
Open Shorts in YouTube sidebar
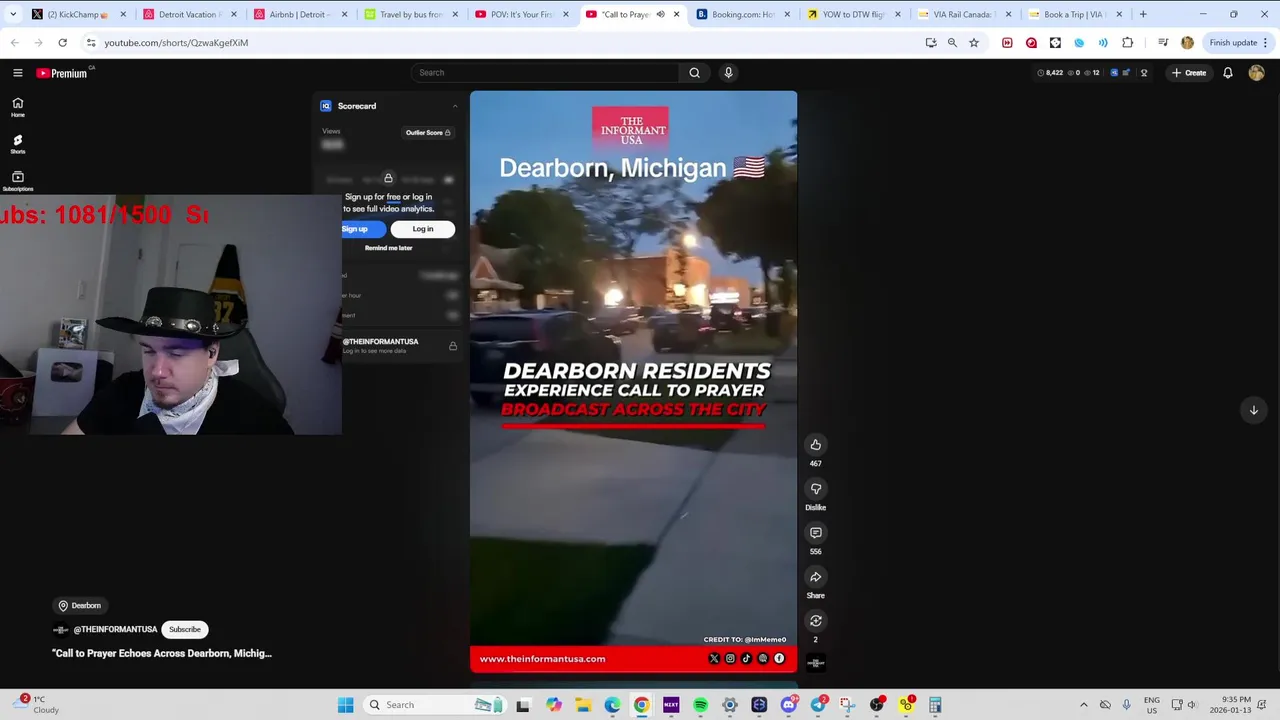point(17,144)
